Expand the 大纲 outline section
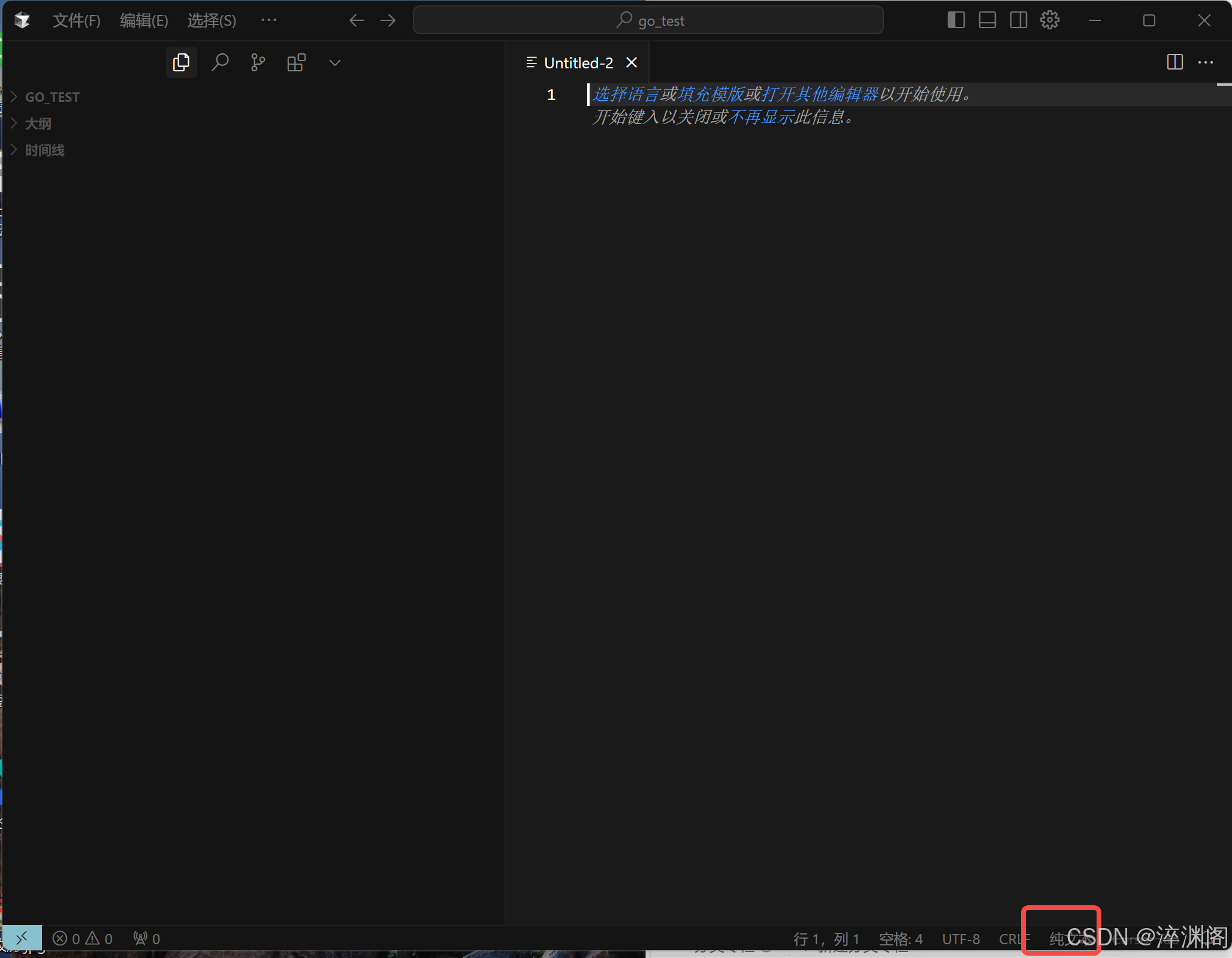 click(38, 123)
